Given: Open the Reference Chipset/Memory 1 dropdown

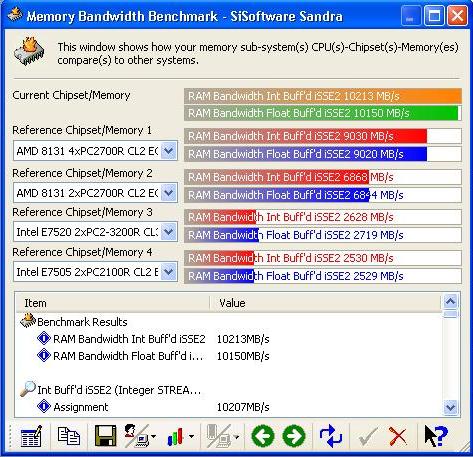Looking at the screenshot, I should 169,151.
